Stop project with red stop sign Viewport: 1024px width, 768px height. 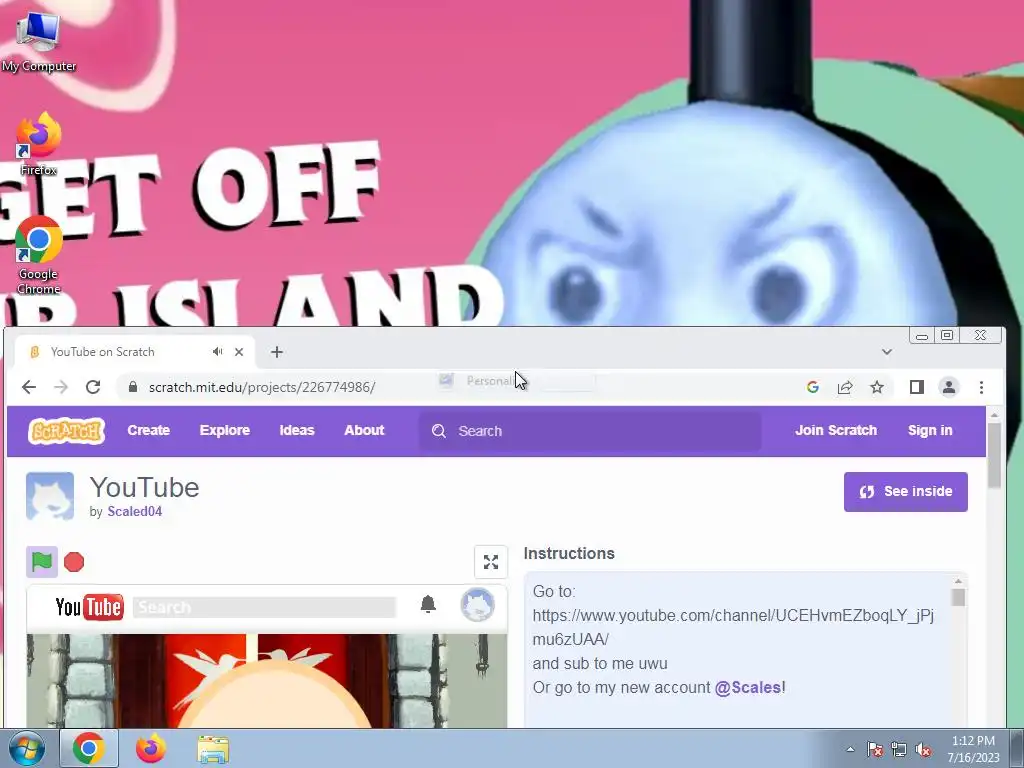[74, 562]
